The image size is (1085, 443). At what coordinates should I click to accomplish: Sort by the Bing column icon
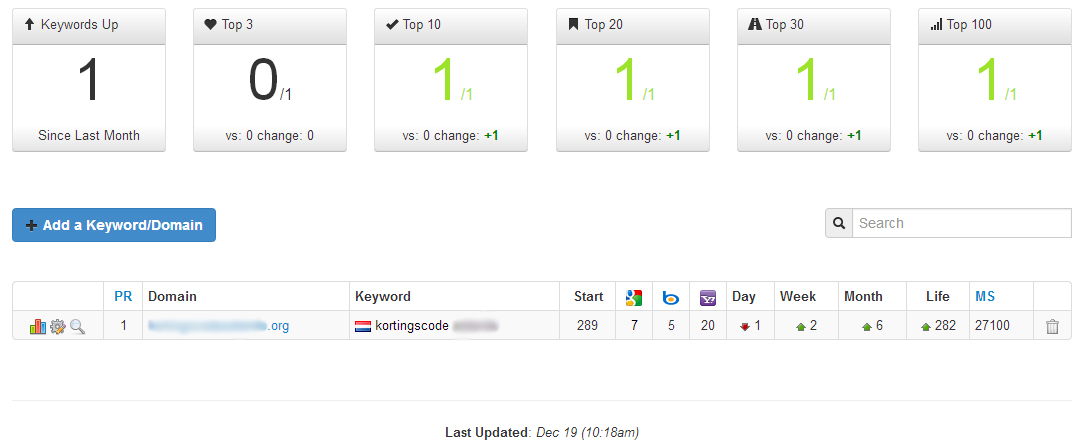[671, 298]
